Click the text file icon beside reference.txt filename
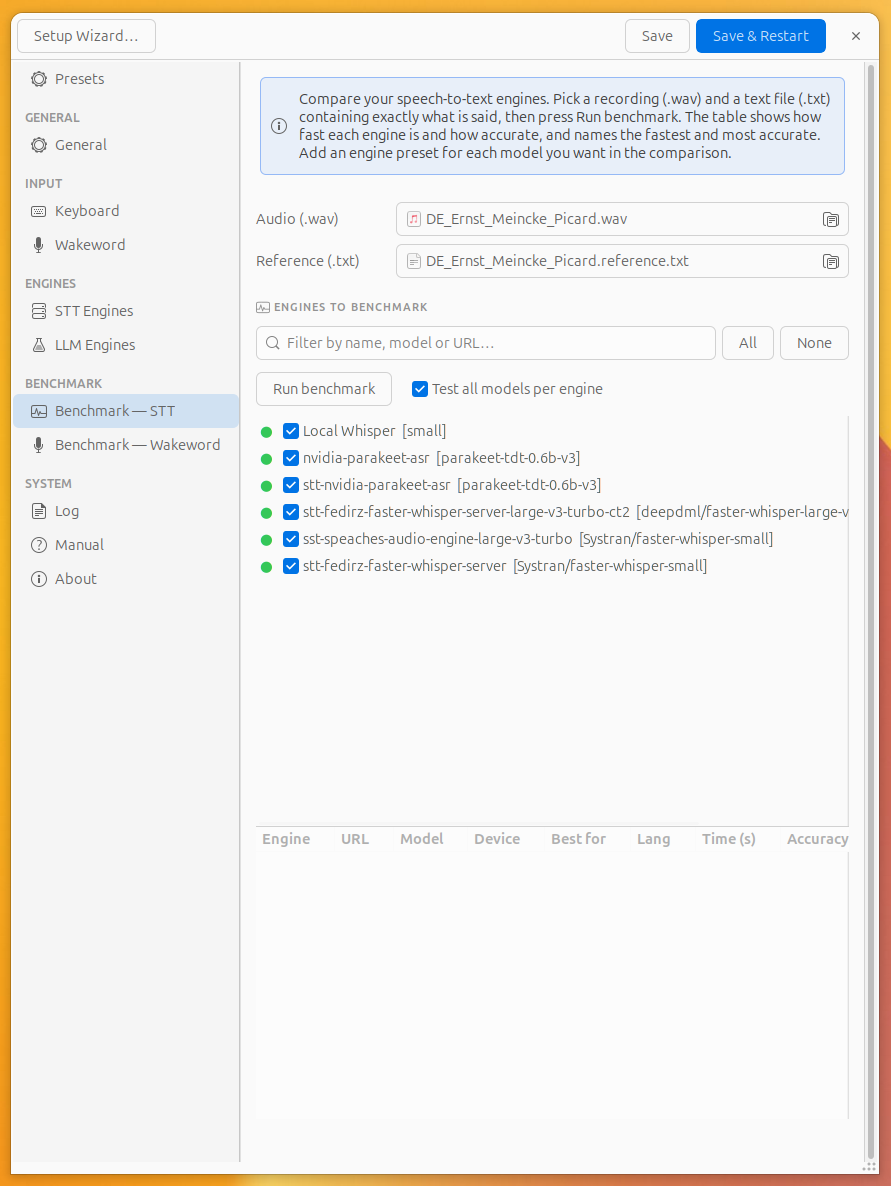The width and height of the screenshot is (891, 1186). click(414, 261)
